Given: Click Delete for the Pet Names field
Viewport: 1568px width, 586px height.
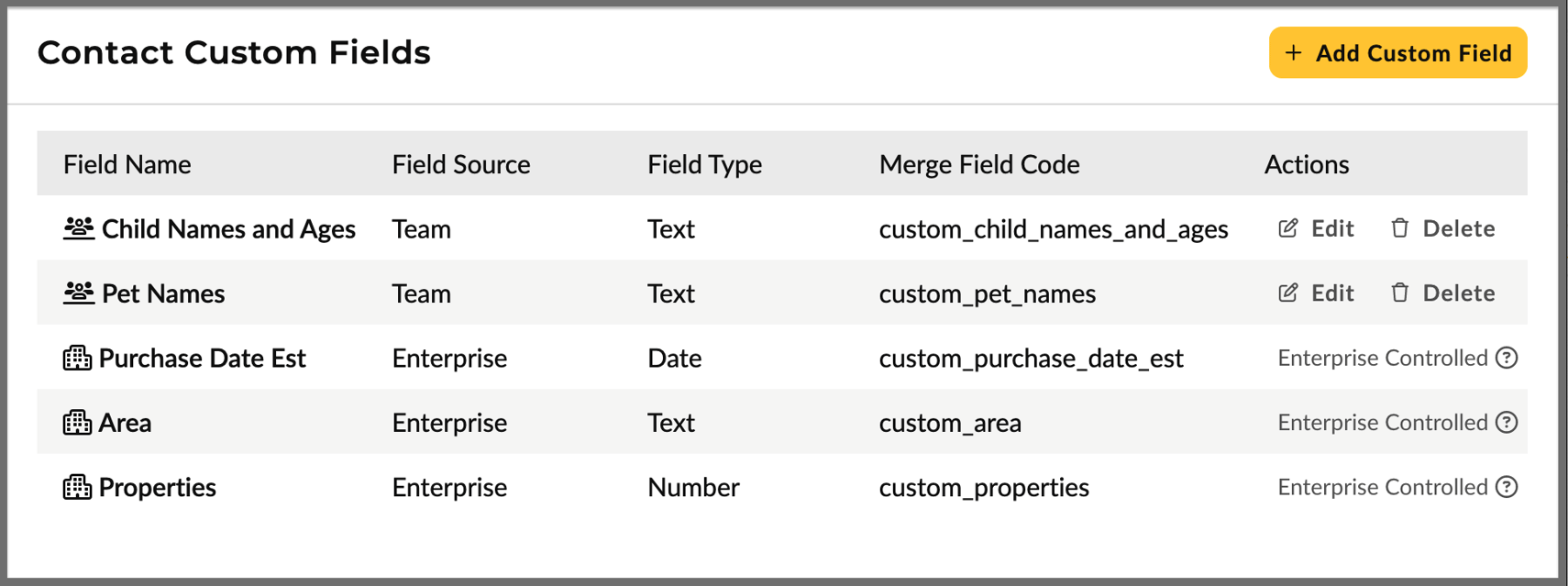Looking at the screenshot, I should pyautogui.click(x=1458, y=293).
